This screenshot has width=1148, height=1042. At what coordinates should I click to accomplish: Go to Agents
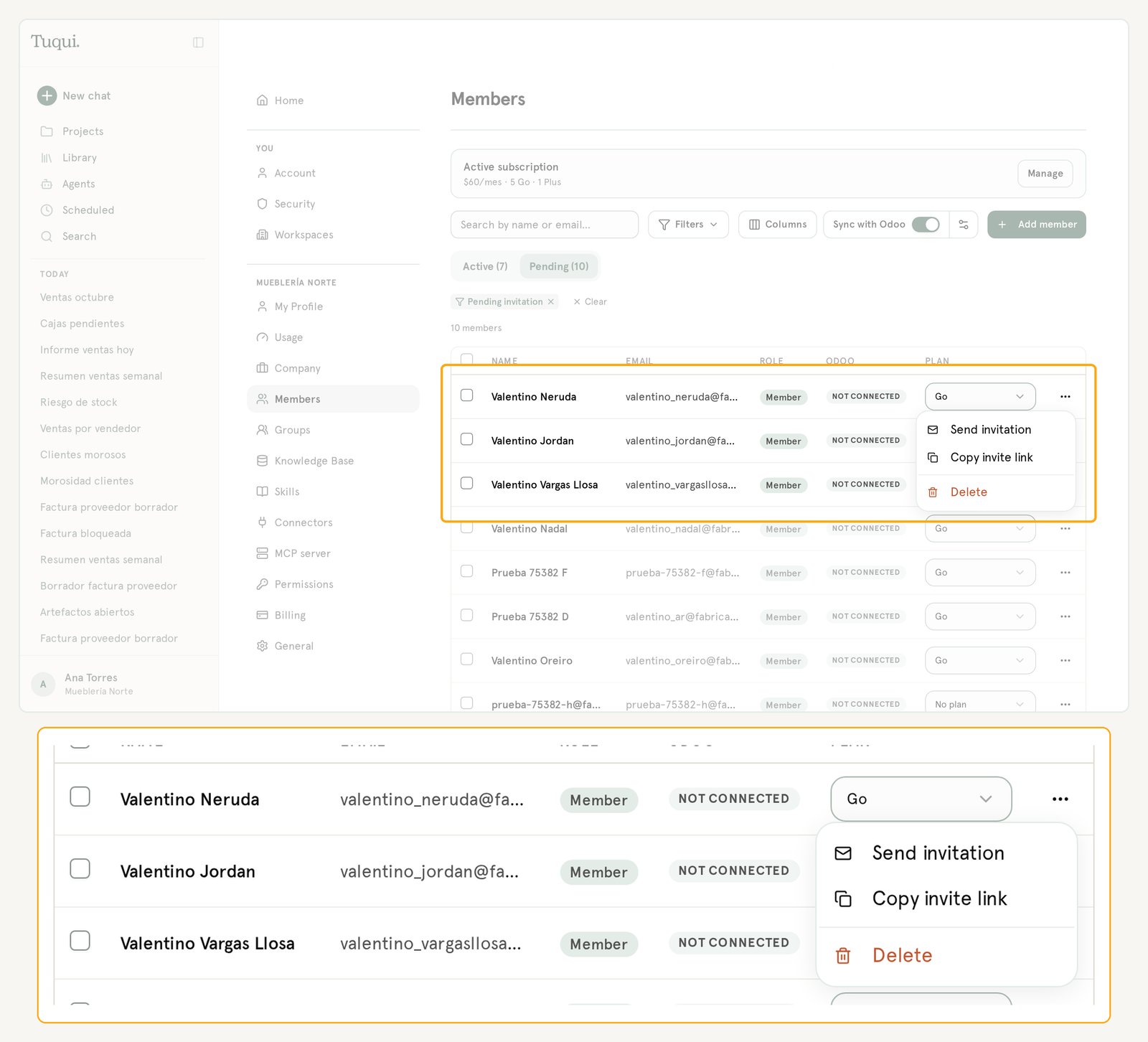pos(68,184)
